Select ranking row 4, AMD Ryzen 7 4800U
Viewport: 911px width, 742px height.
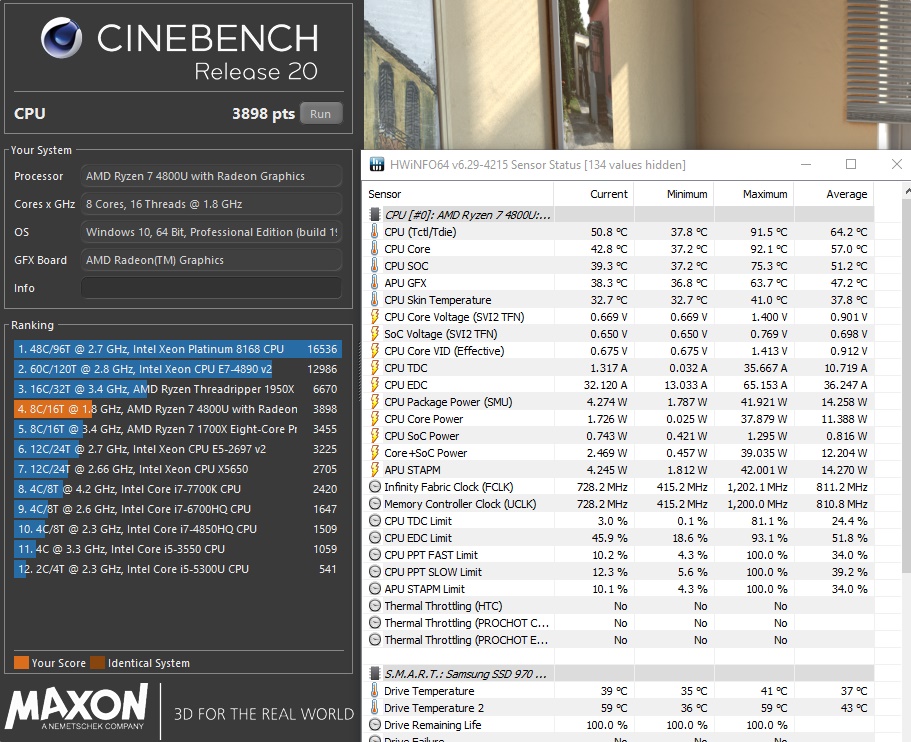pos(177,409)
